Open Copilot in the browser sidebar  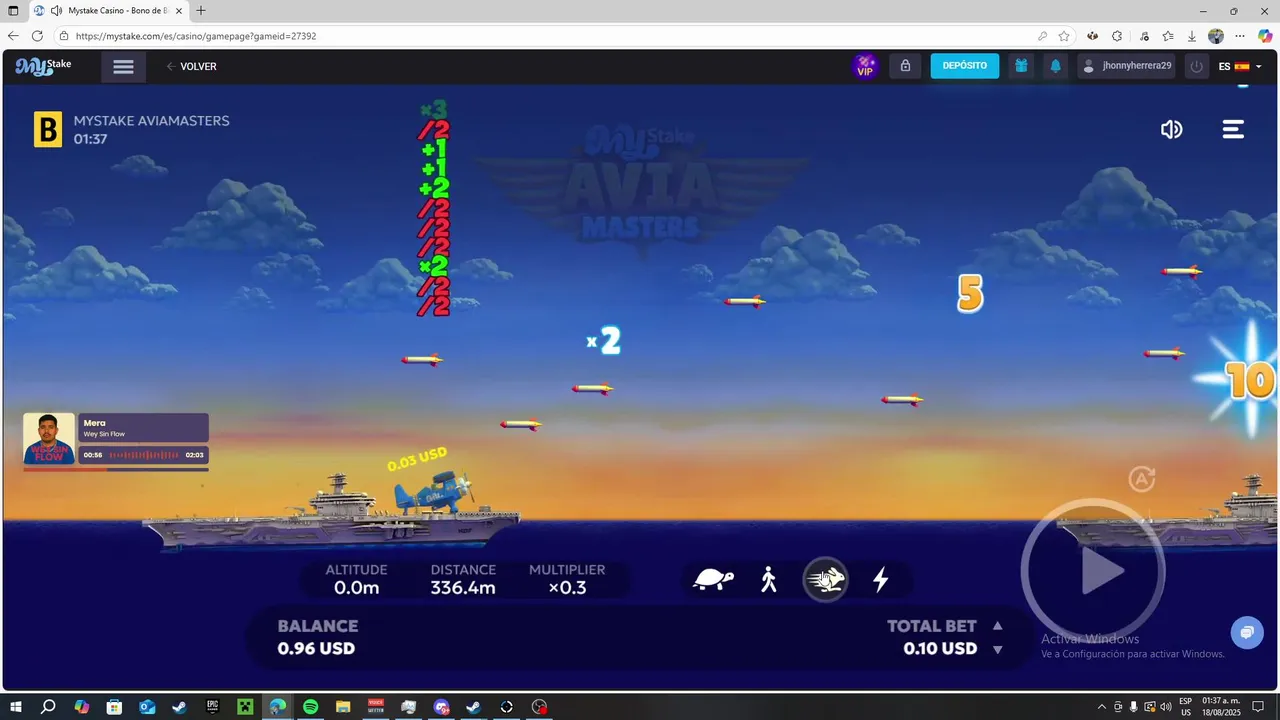click(x=1265, y=36)
